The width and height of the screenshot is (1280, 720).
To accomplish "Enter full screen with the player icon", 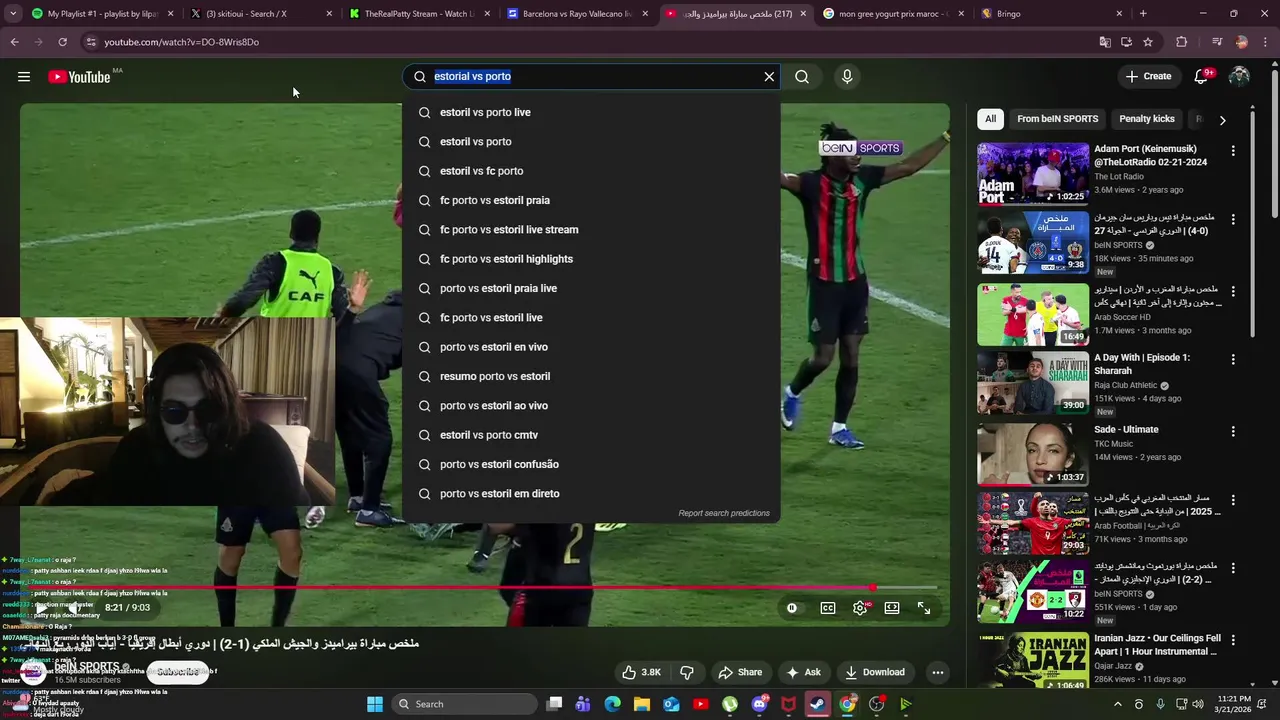I will [x=924, y=608].
